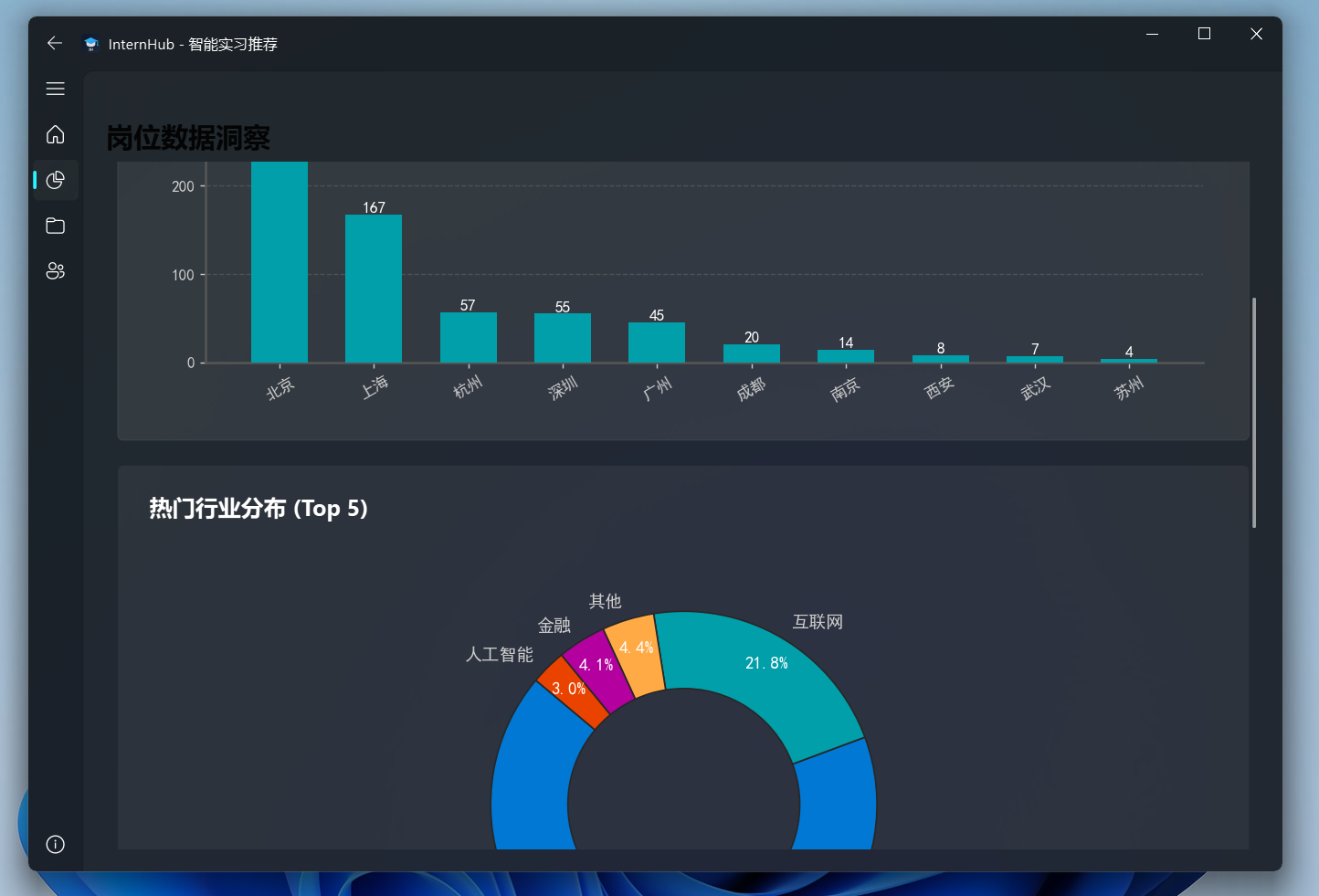Select the active pie-chart insights icon
The image size is (1319, 896).
(55, 180)
